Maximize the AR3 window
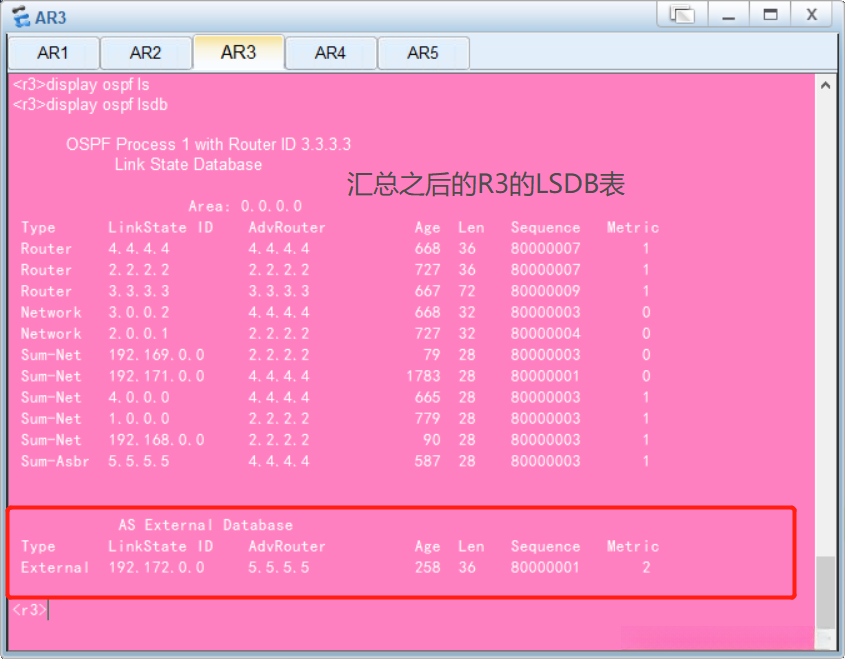This screenshot has height=659, width=845. coord(771,14)
